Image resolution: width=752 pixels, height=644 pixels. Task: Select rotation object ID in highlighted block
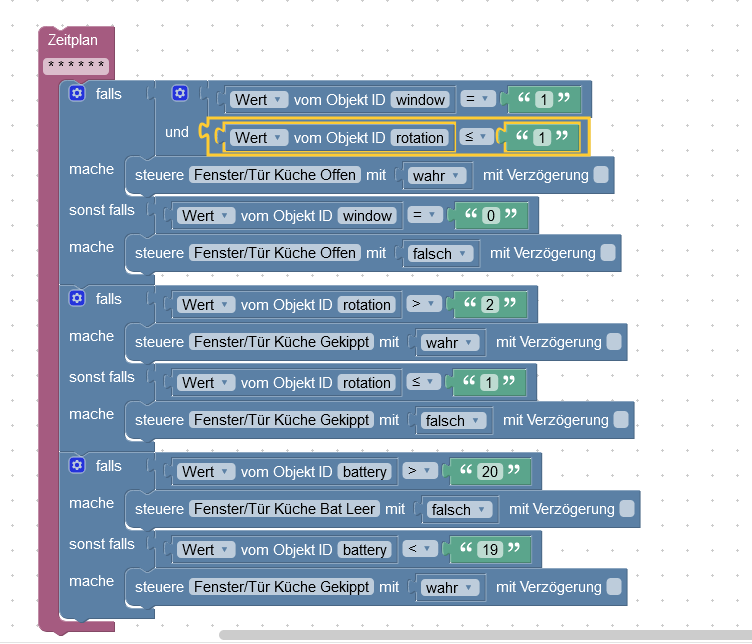pos(420,138)
